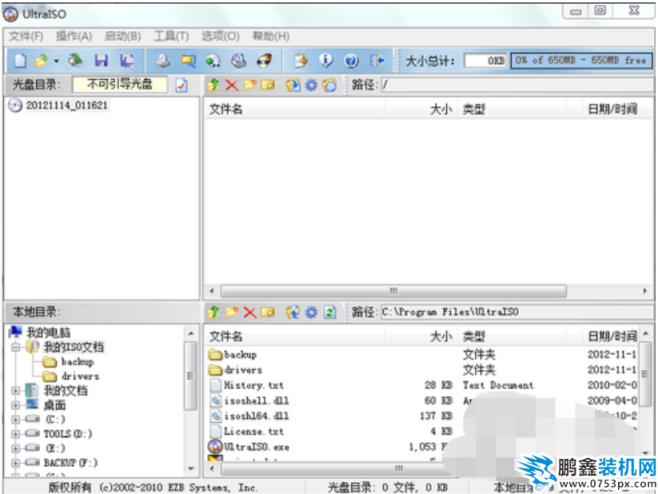Expand the (C:) drive node
The image size is (658, 494).
[16, 419]
